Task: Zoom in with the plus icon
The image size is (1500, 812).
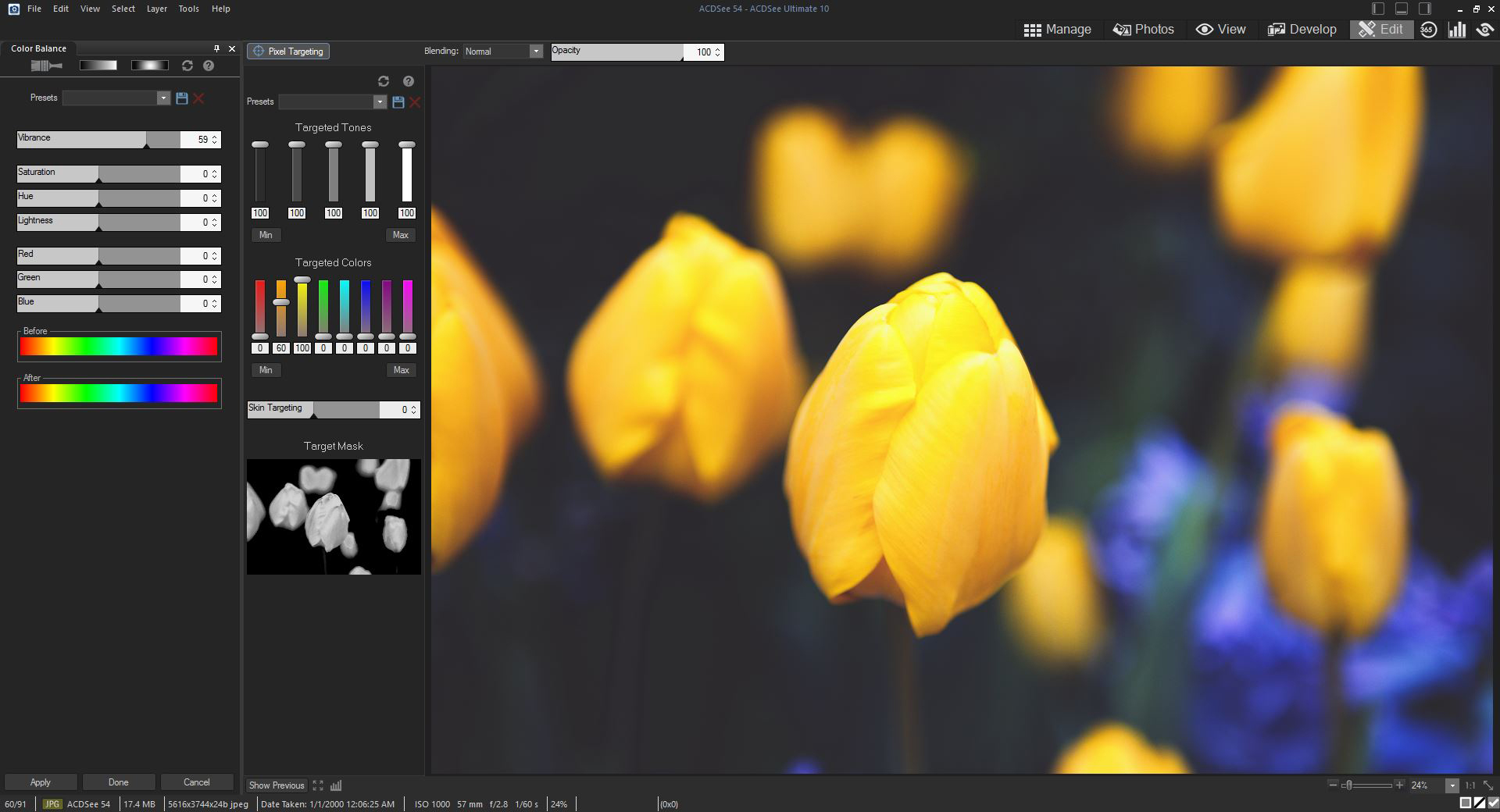Action: [x=1399, y=785]
